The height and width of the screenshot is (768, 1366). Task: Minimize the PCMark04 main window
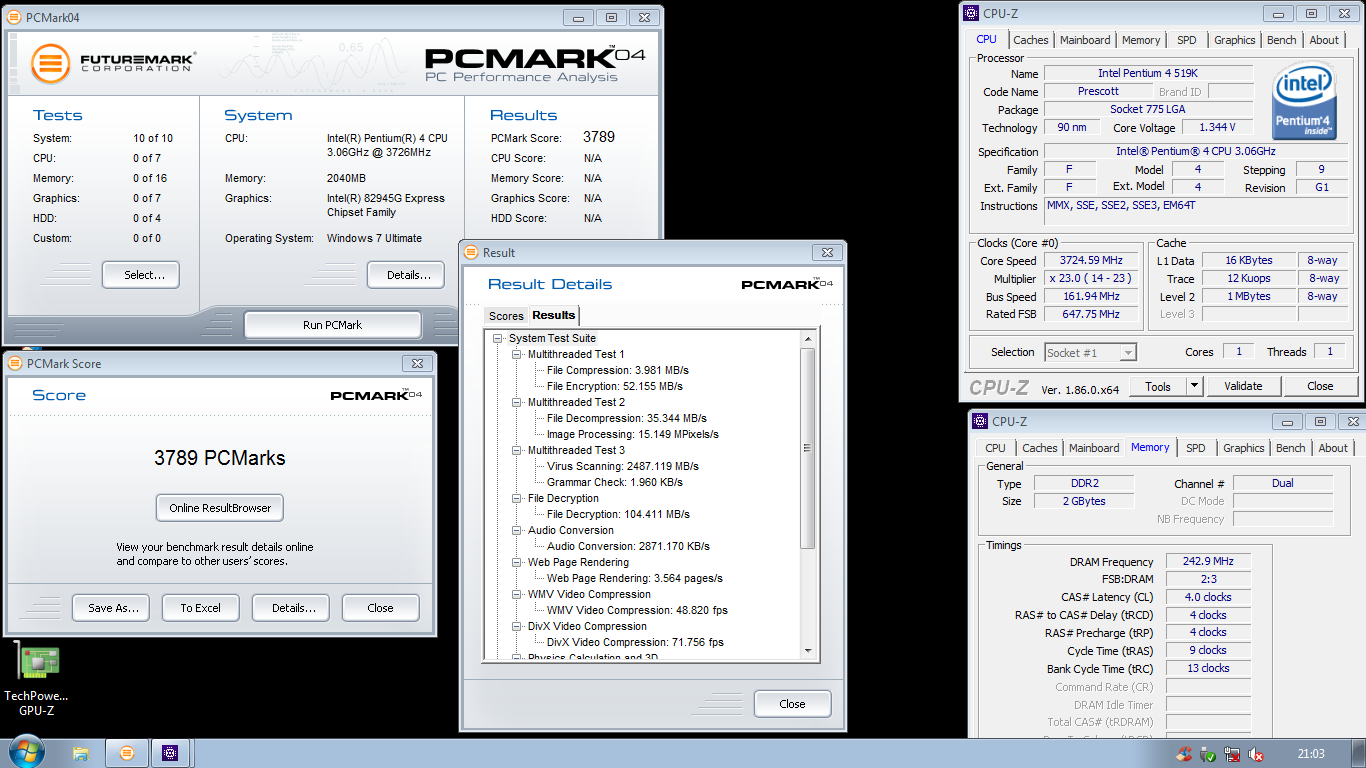click(x=577, y=17)
